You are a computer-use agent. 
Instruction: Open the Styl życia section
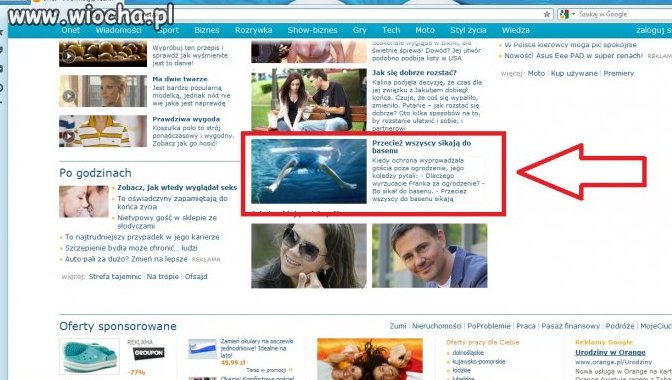click(468, 30)
